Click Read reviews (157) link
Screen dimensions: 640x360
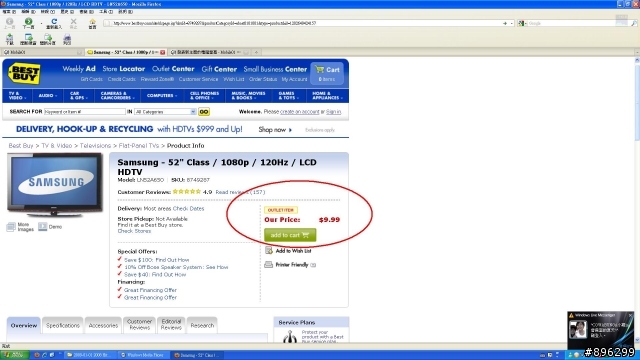(x=240, y=192)
